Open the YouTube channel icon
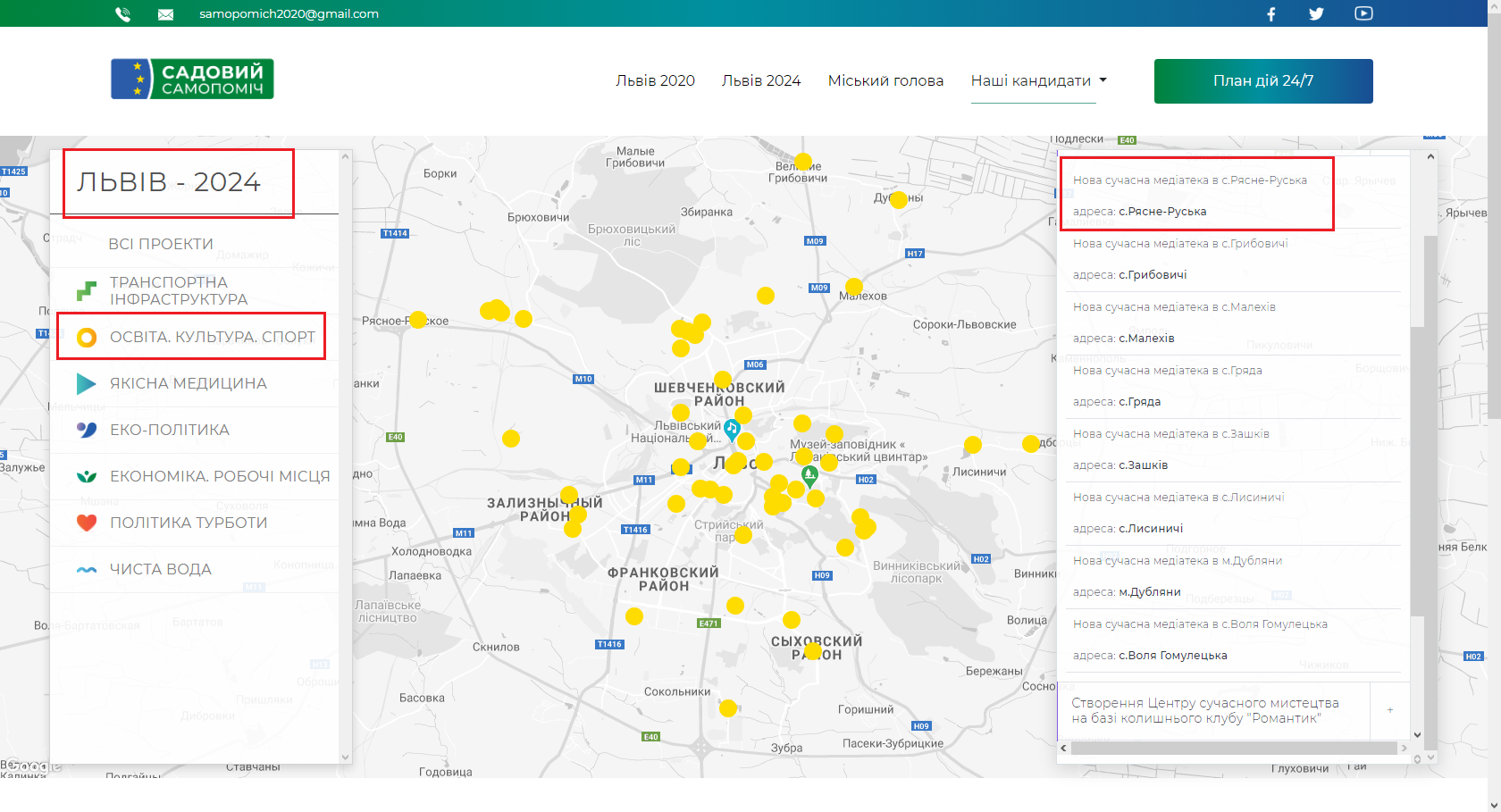The width and height of the screenshot is (1501, 812). pos(1363,13)
